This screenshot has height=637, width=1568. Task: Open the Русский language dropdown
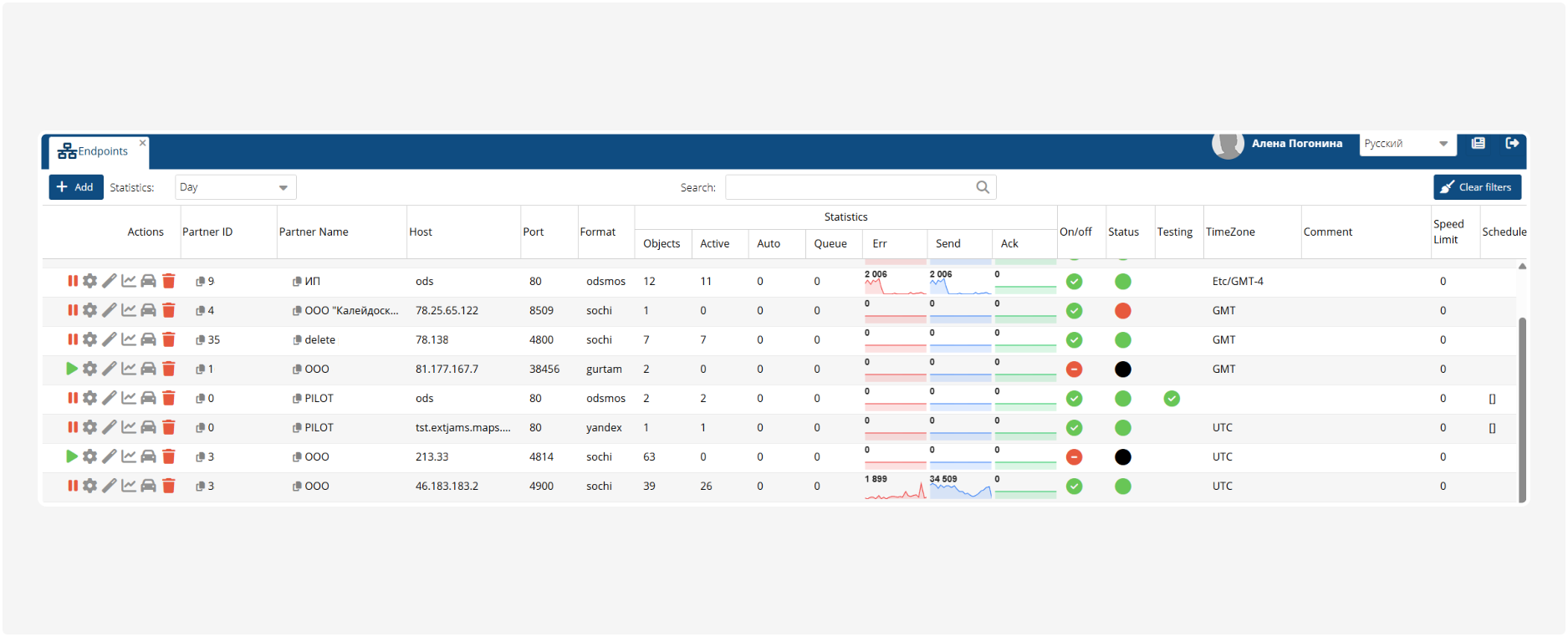(x=1407, y=144)
